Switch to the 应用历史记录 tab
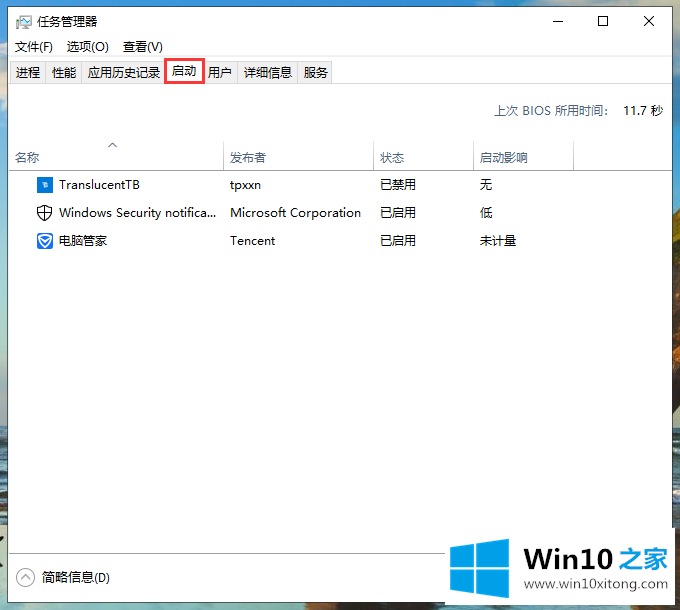 pos(123,72)
